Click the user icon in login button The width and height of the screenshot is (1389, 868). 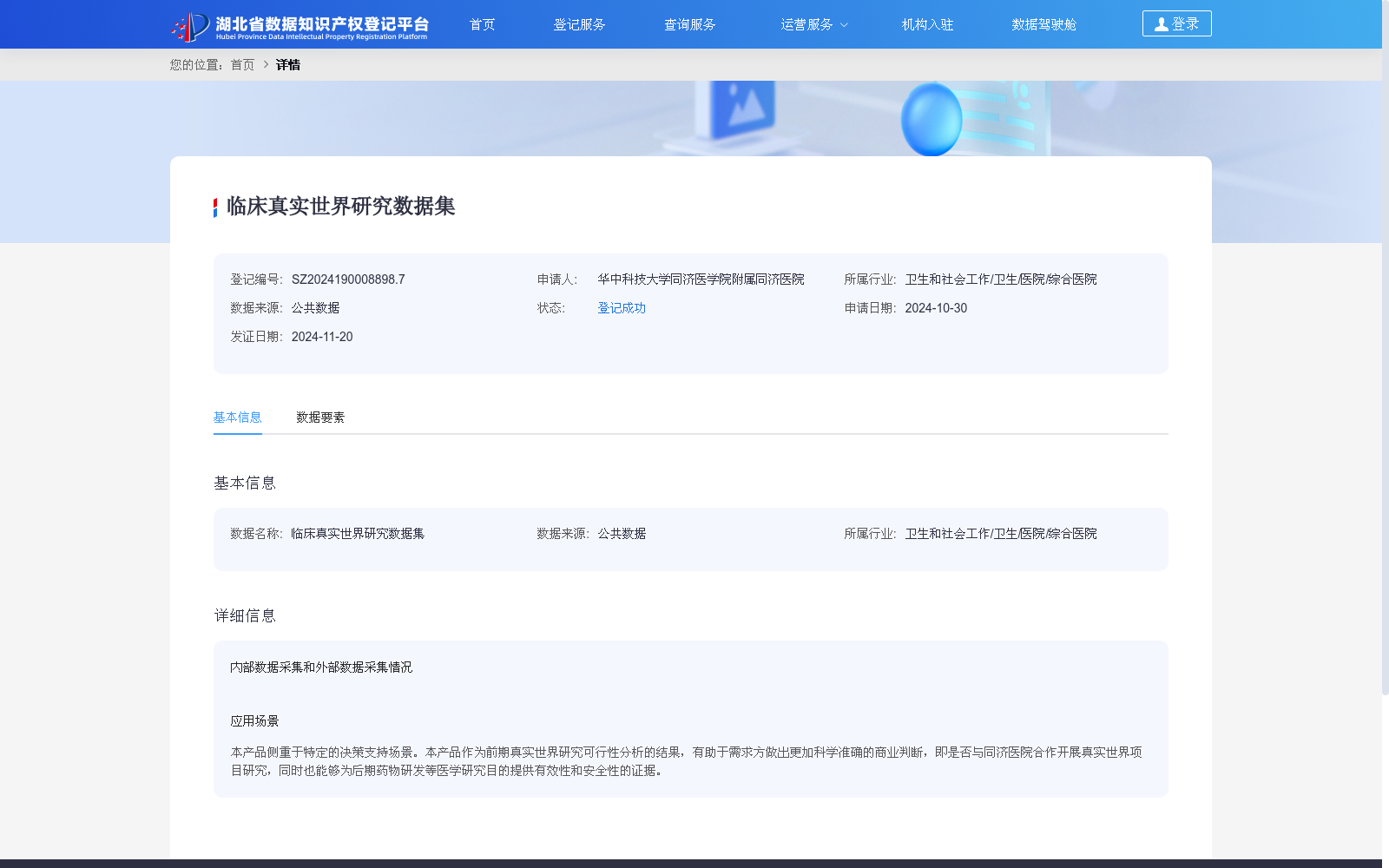point(1161,24)
